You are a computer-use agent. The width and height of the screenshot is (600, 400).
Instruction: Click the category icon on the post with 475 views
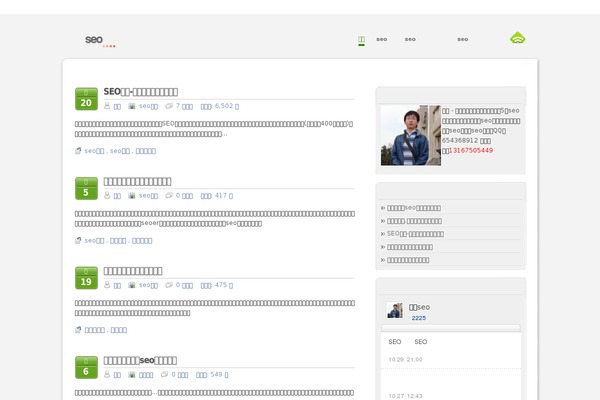coord(132,285)
